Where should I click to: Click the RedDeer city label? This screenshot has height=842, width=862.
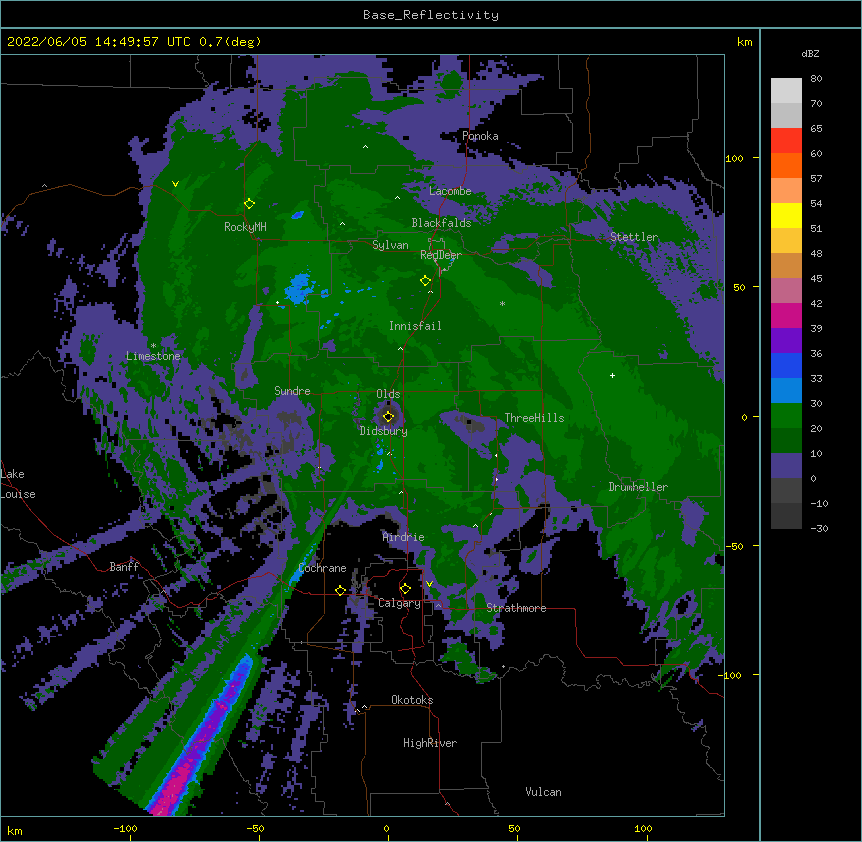[441, 255]
